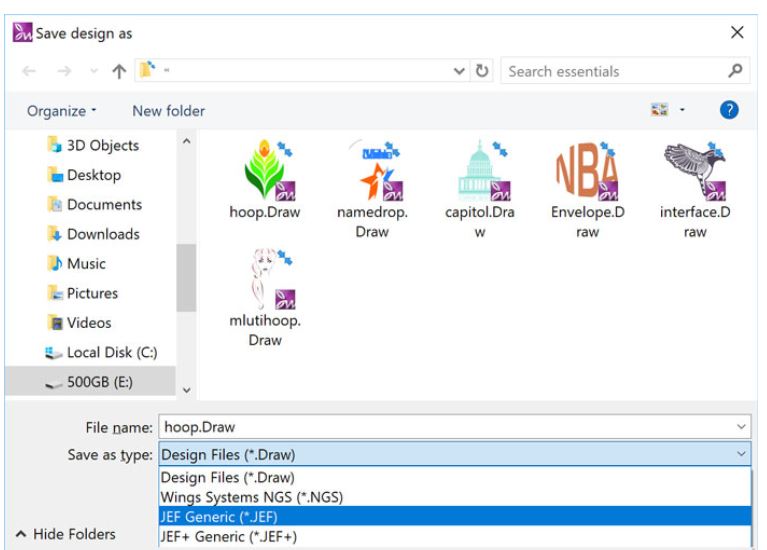
Task: Collapse folders with Hide Folders
Action: point(65,533)
